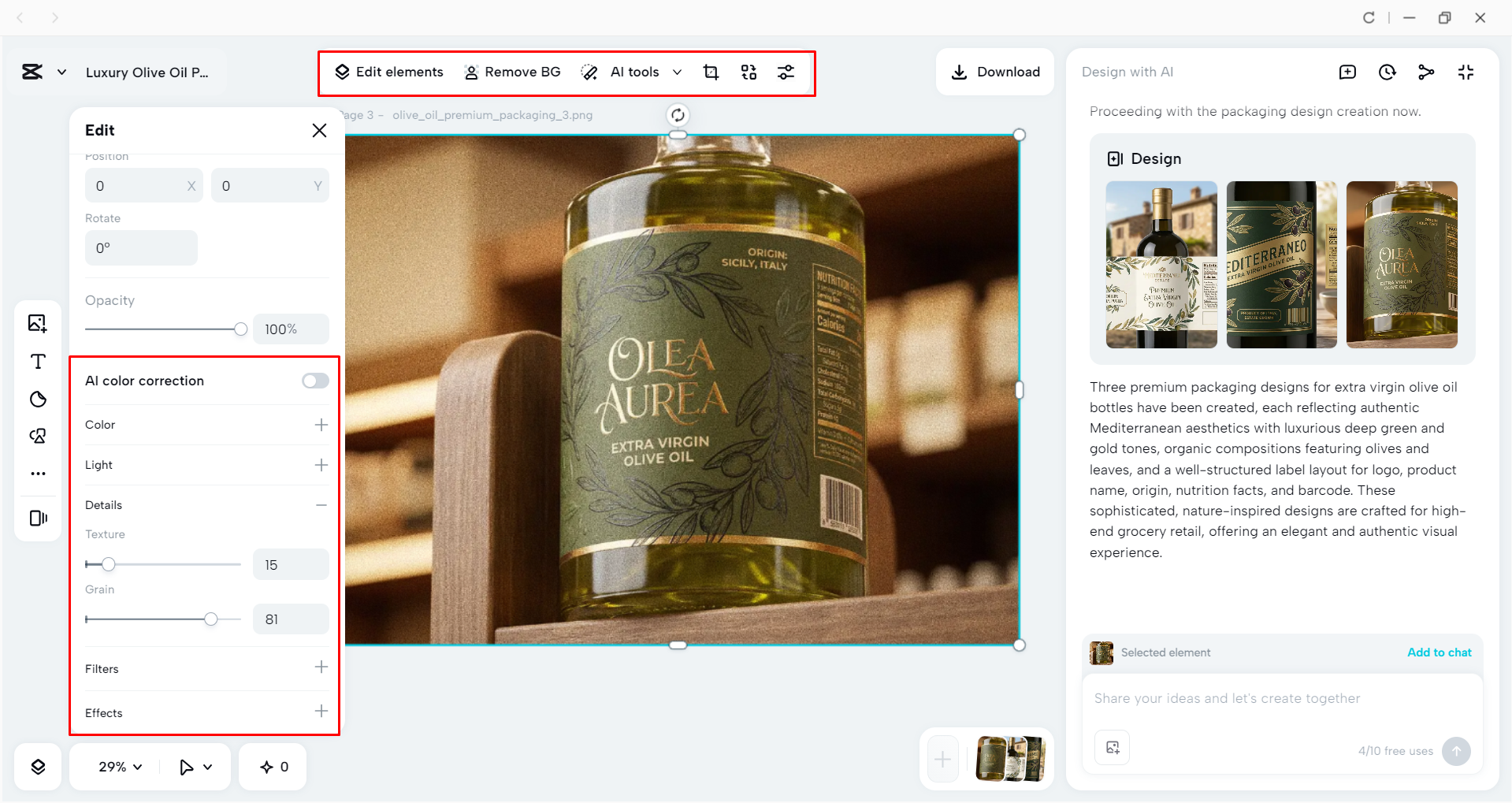Open the layers button at bottom left

[x=38, y=767]
